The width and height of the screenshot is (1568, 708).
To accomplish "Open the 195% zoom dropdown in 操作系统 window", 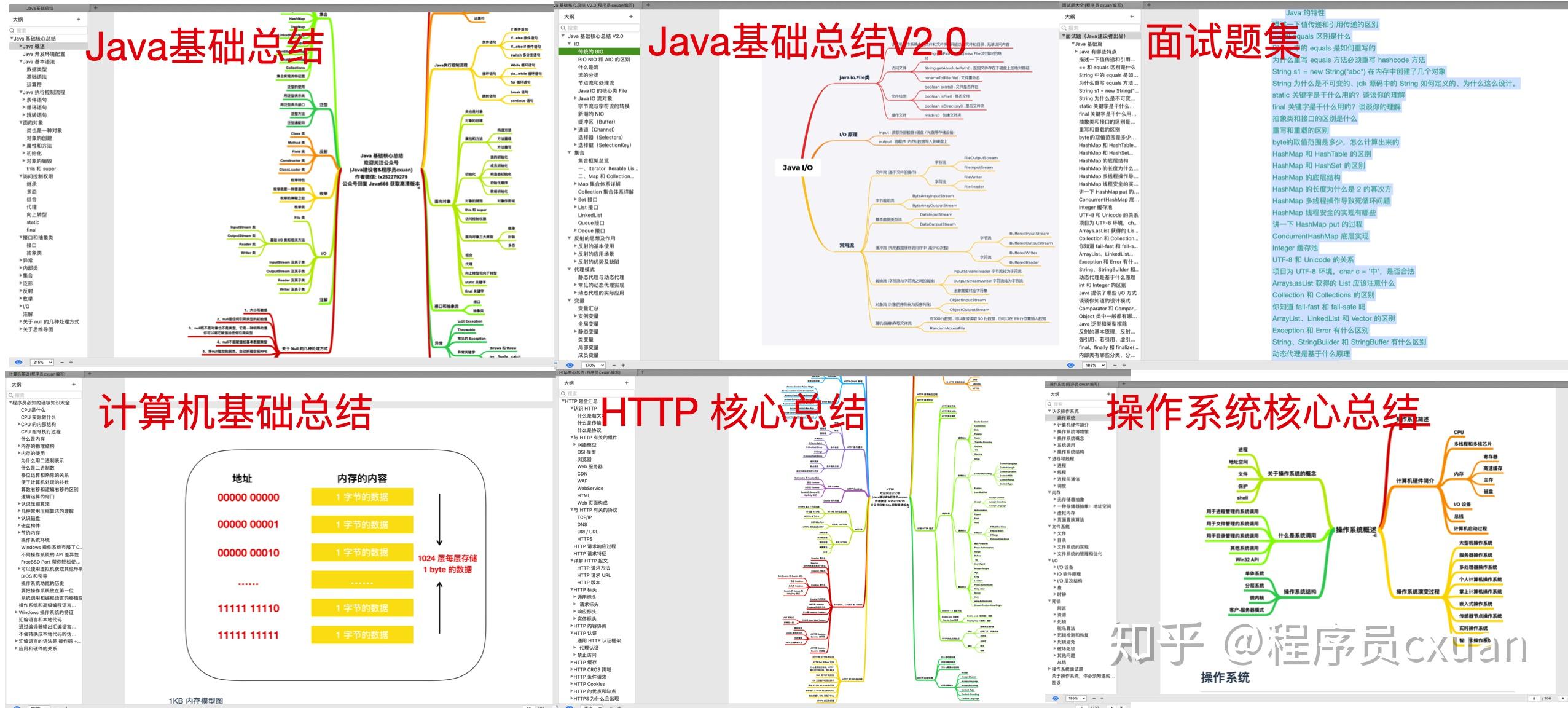I will [x=1076, y=698].
